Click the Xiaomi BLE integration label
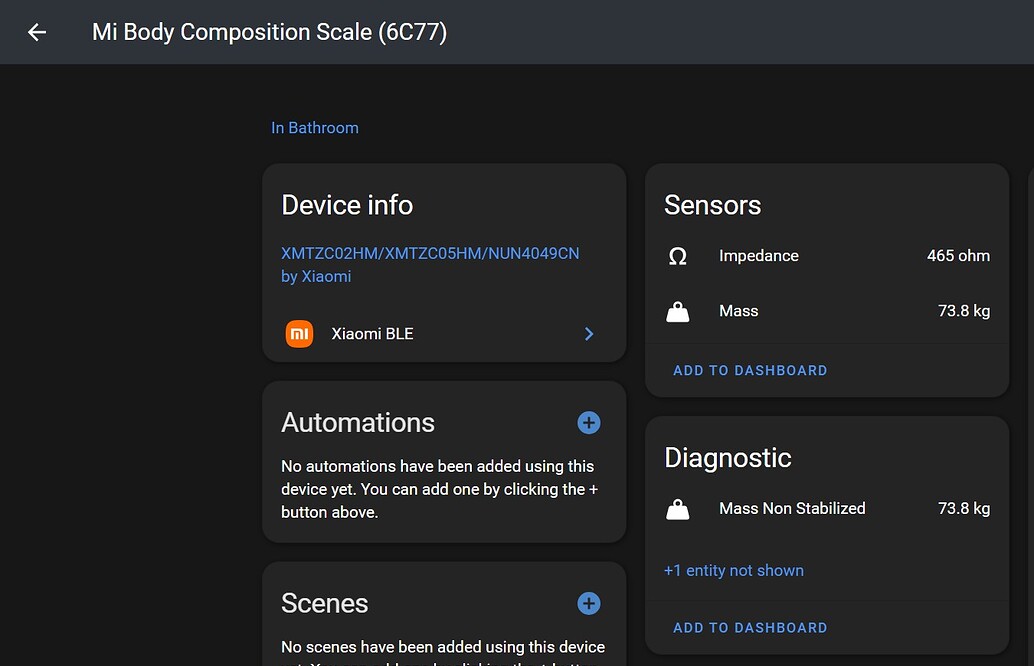Image resolution: width=1034 pixels, height=666 pixels. 372,333
